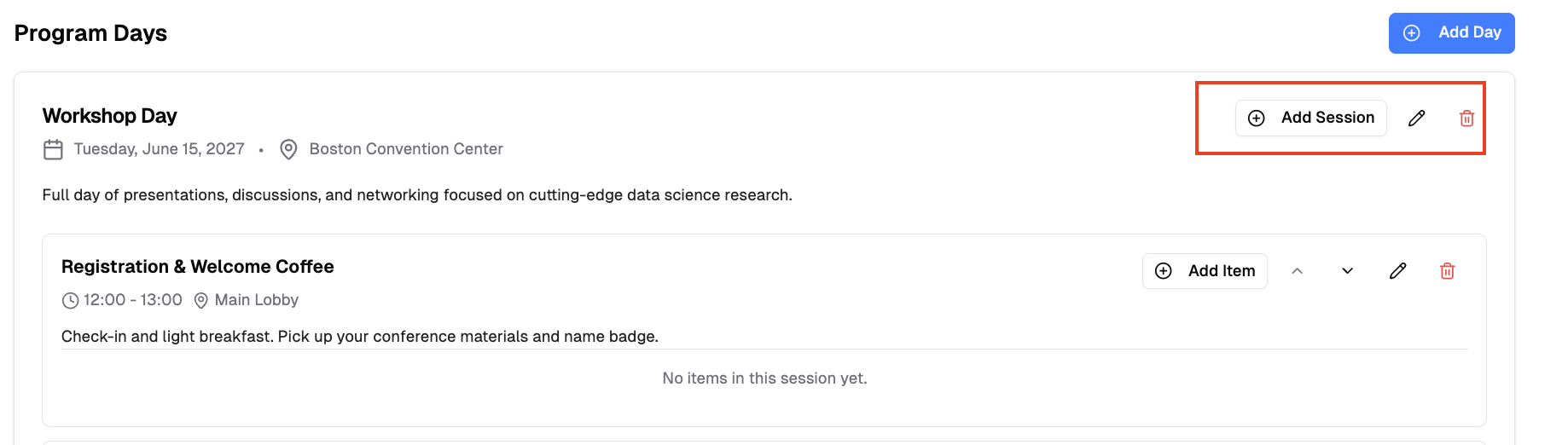Click the Workshop Day title
1568x445 pixels.
coord(110,116)
